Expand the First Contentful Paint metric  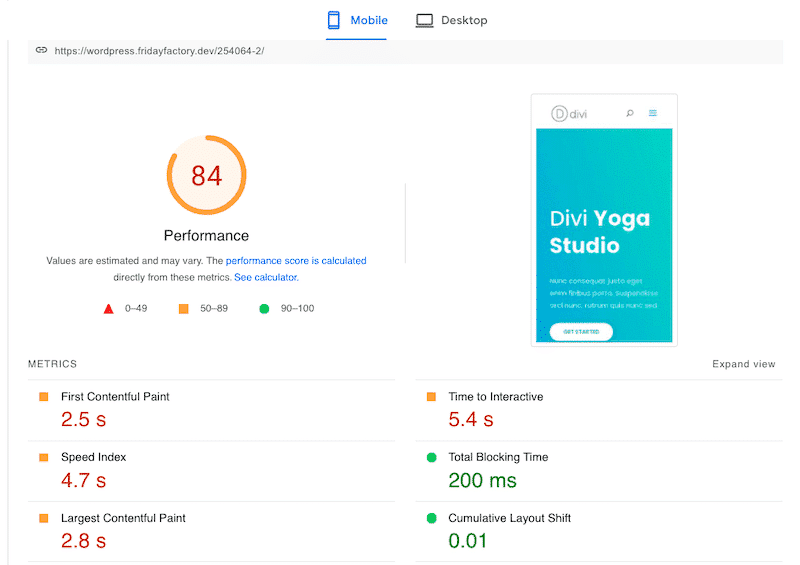tap(115, 397)
